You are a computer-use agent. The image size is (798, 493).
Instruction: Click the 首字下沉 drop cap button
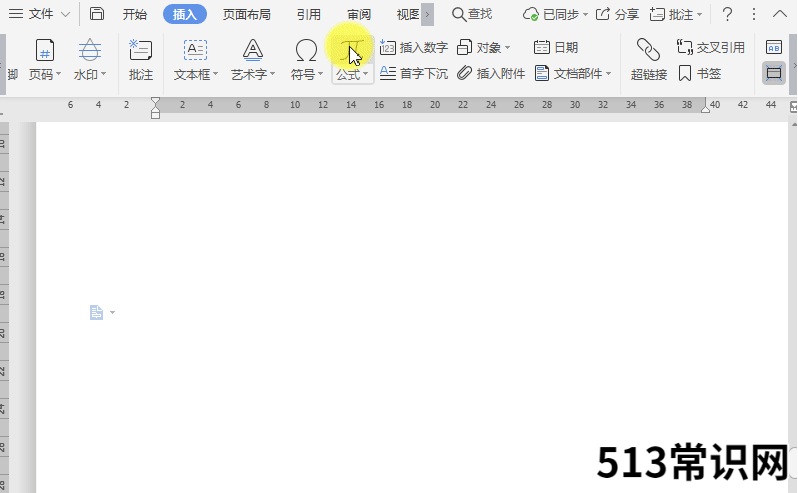pos(414,74)
